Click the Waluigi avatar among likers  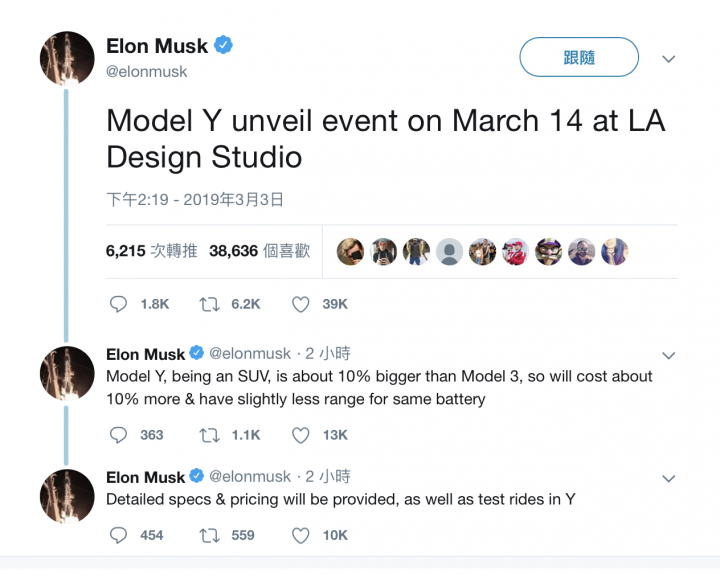[x=548, y=252]
